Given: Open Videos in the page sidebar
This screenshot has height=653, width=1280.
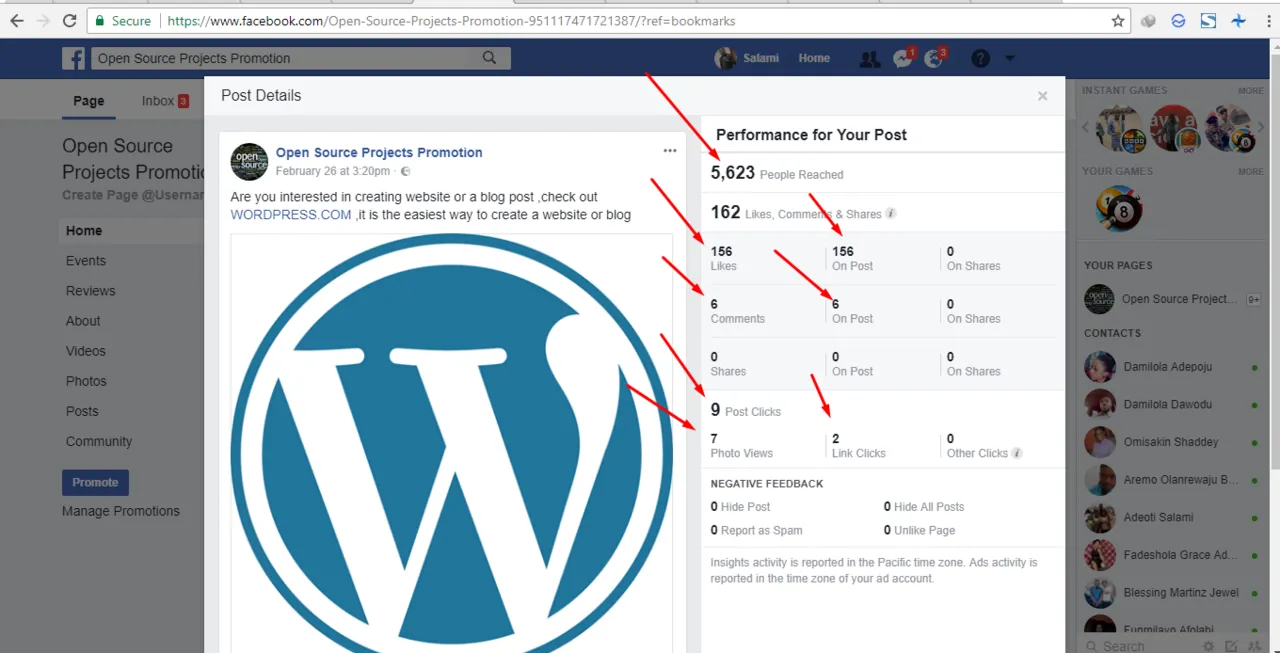Looking at the screenshot, I should pos(86,351).
